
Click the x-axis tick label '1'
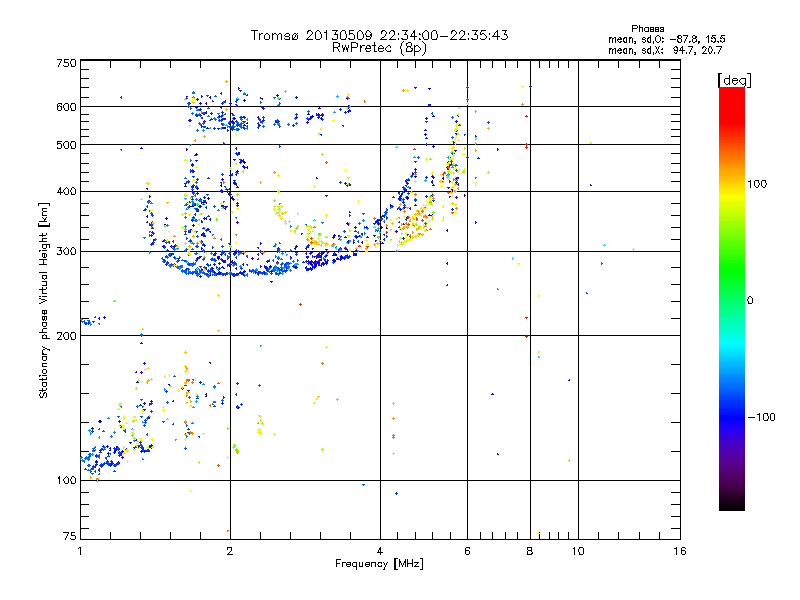tap(80, 551)
